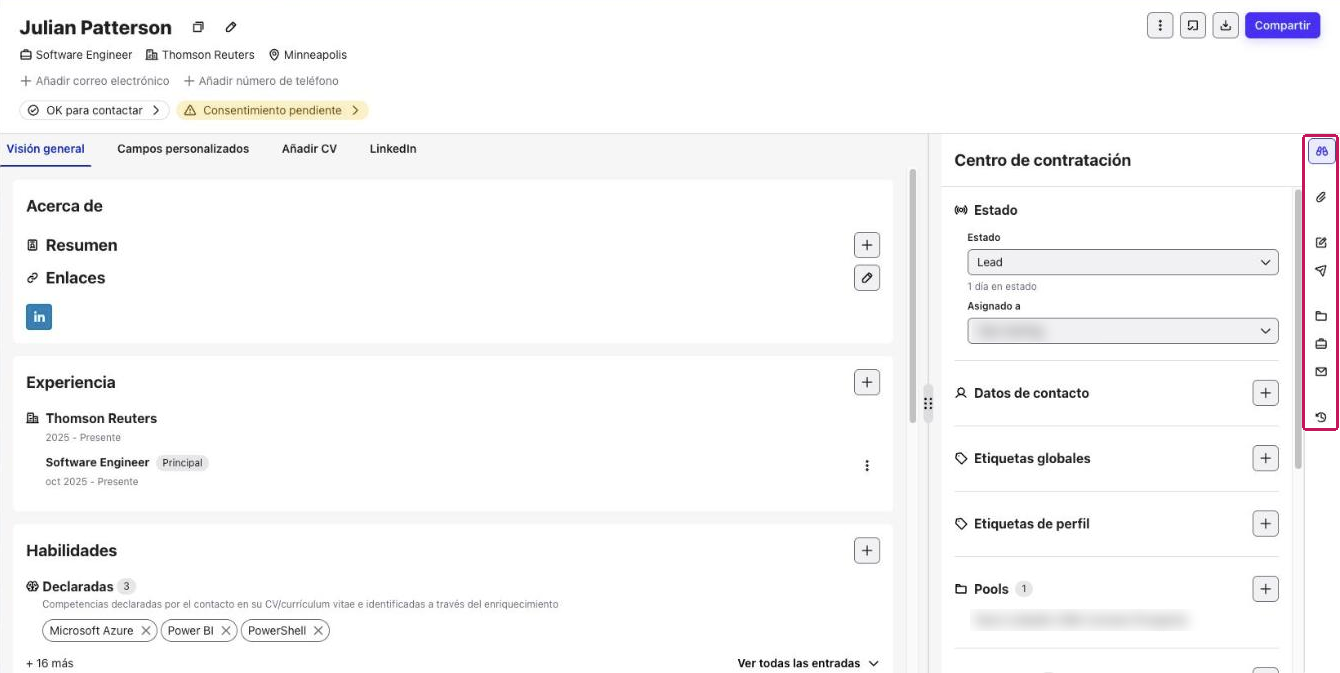Click the Centro de contratación scrollbar
This screenshot has height=673, width=1340.
tap(1299, 330)
